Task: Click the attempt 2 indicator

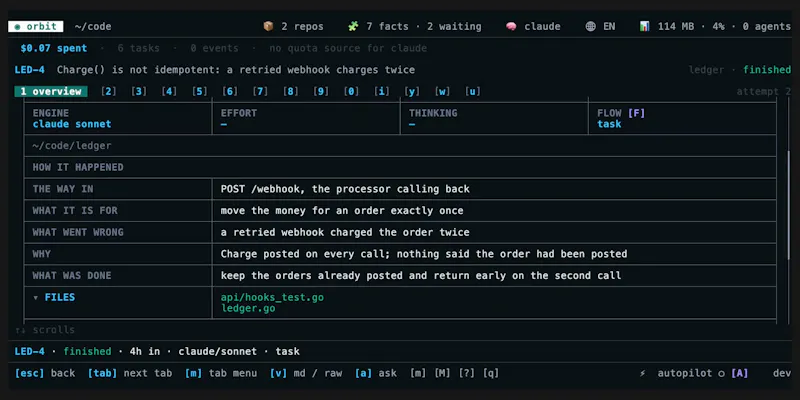Action: pyautogui.click(x=764, y=92)
